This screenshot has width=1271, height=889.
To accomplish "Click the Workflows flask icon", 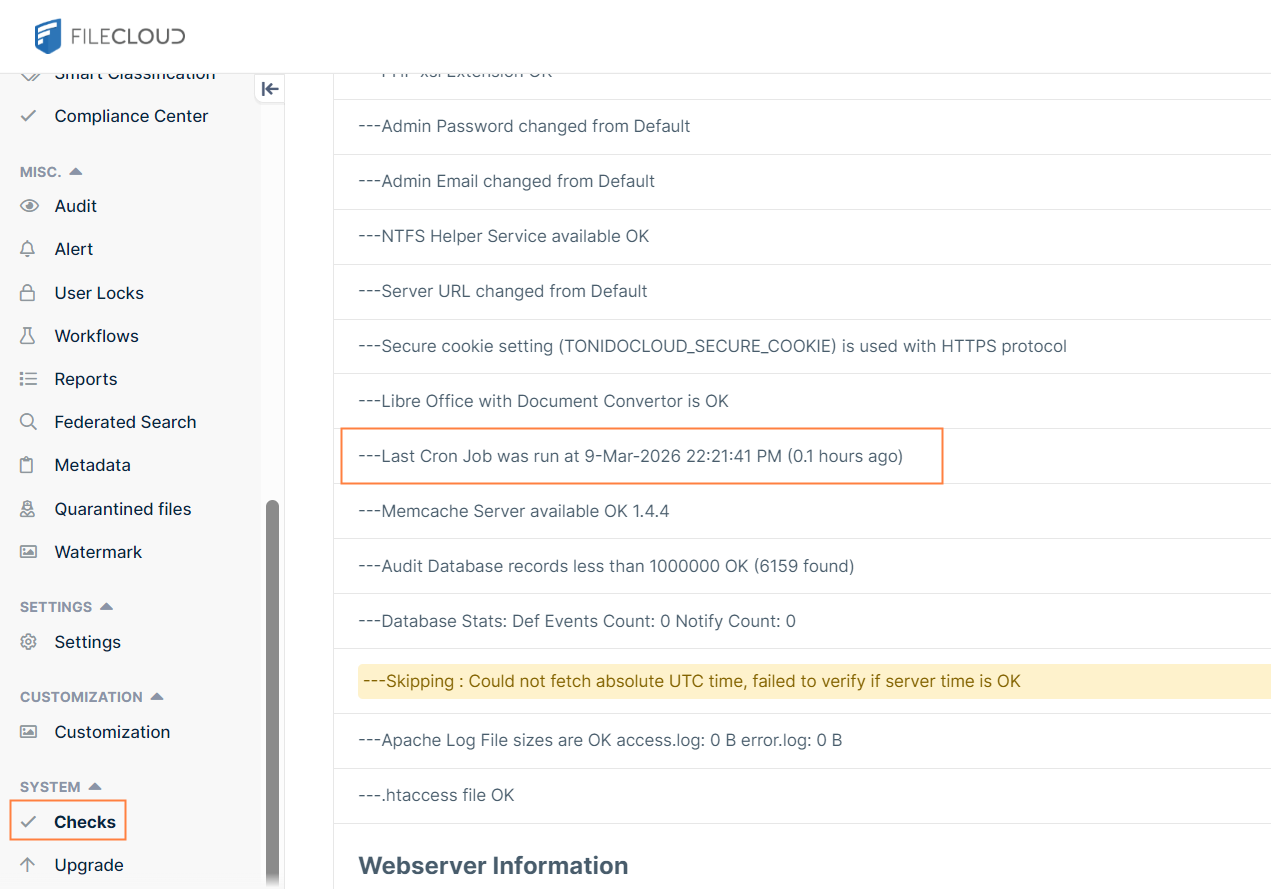I will click(x=29, y=336).
